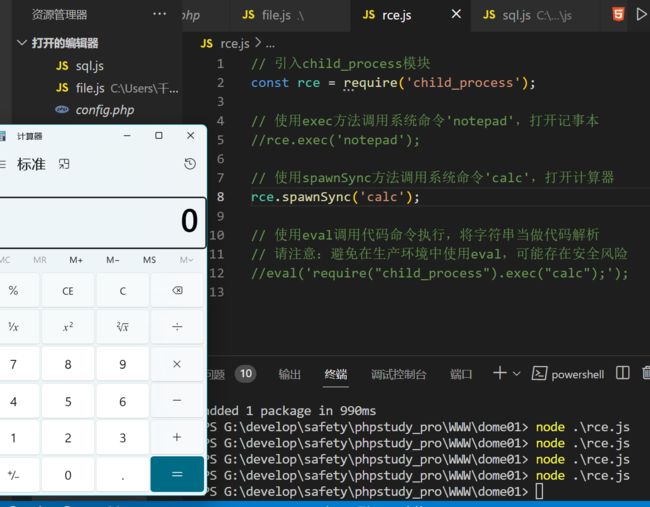Viewport: 650px width, 507px height.
Task: Click the calculator digit 8 key
Action: [68, 364]
